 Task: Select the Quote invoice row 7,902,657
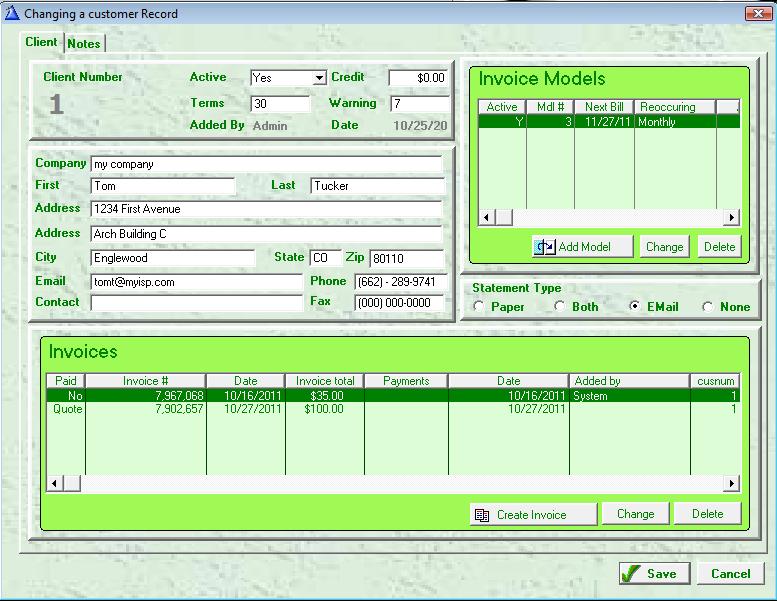click(180, 409)
